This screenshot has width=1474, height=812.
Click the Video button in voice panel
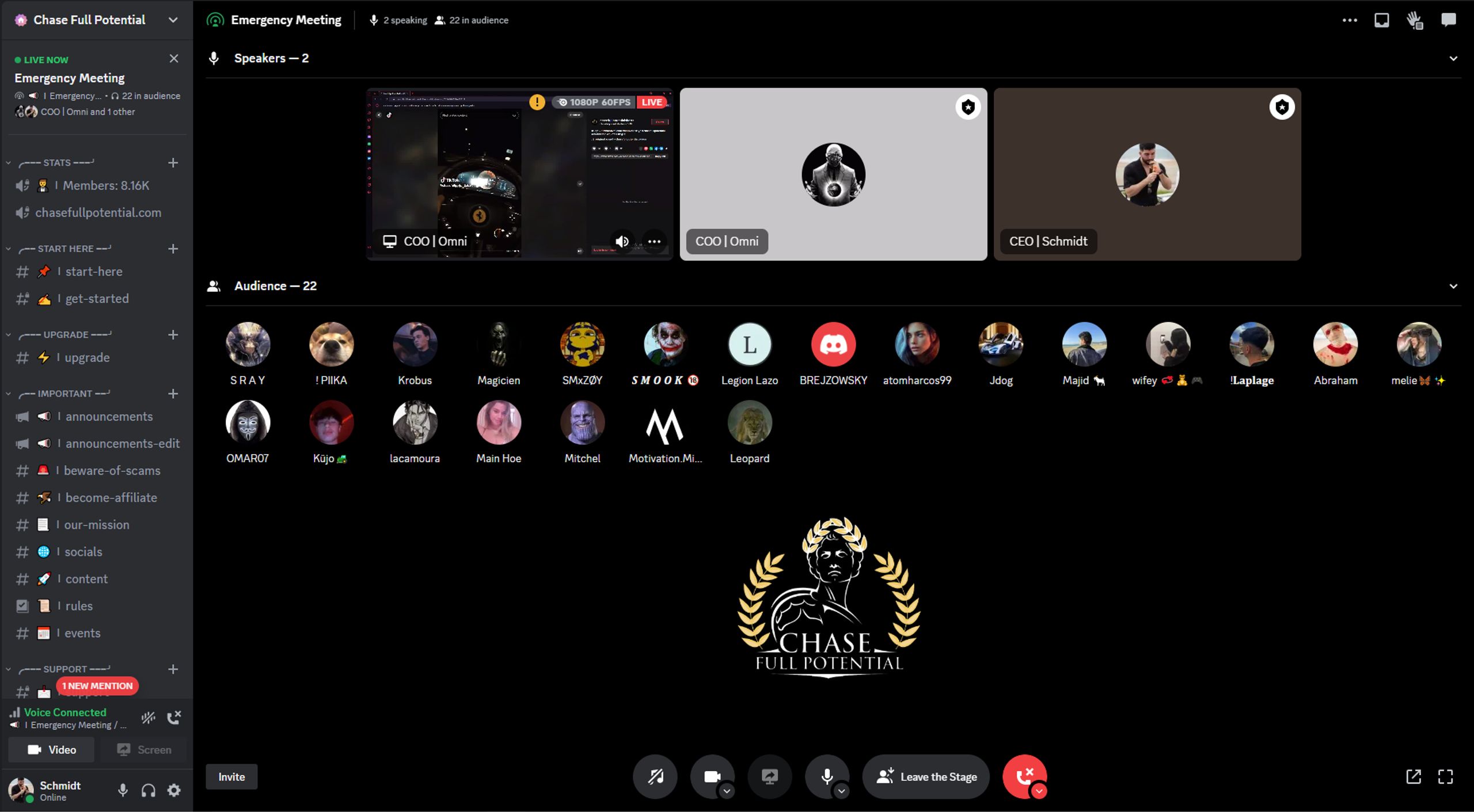tap(51, 750)
